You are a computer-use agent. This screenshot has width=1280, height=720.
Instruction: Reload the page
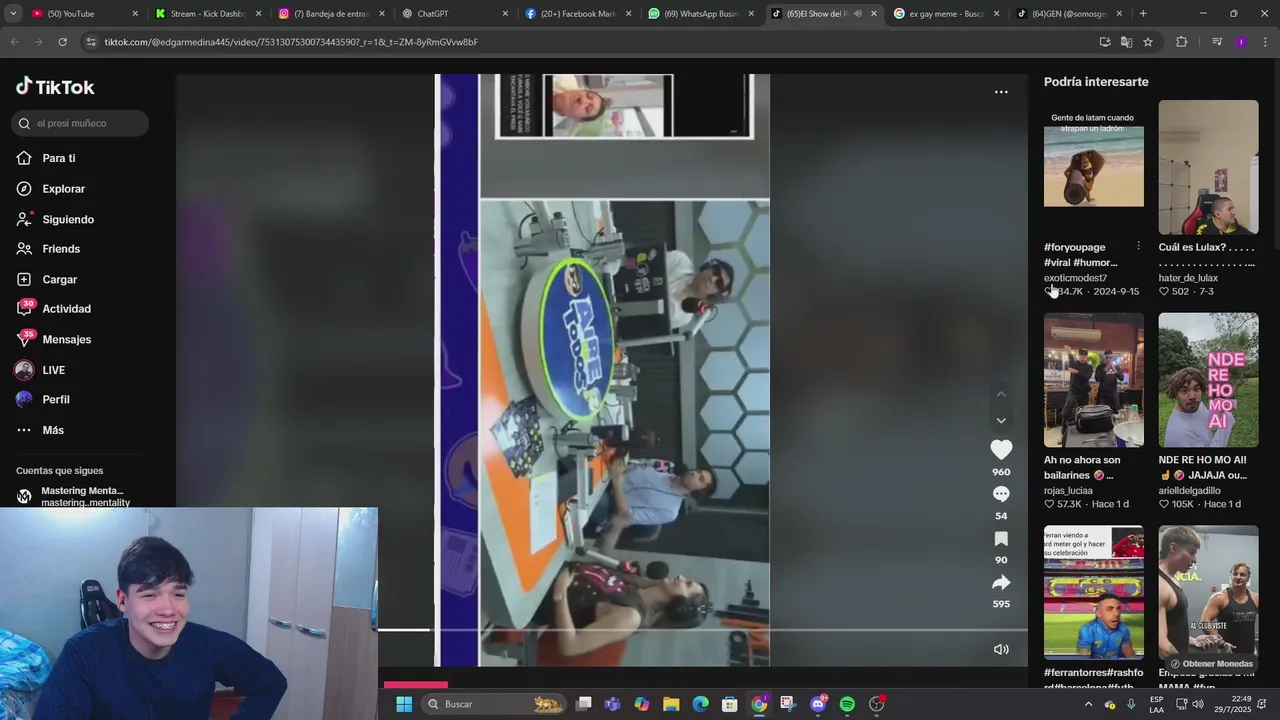coord(62,42)
